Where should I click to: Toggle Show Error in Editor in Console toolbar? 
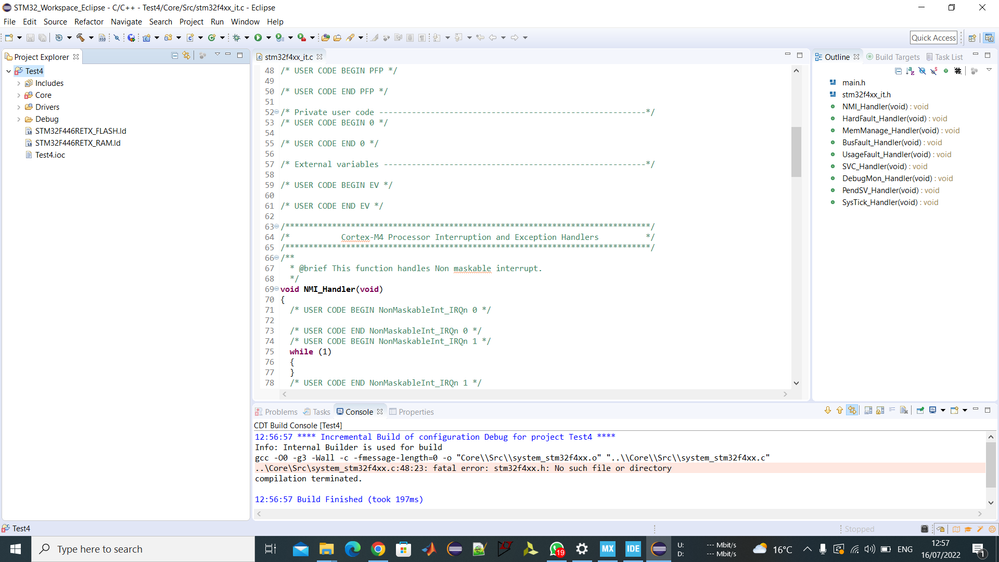[x=852, y=410]
